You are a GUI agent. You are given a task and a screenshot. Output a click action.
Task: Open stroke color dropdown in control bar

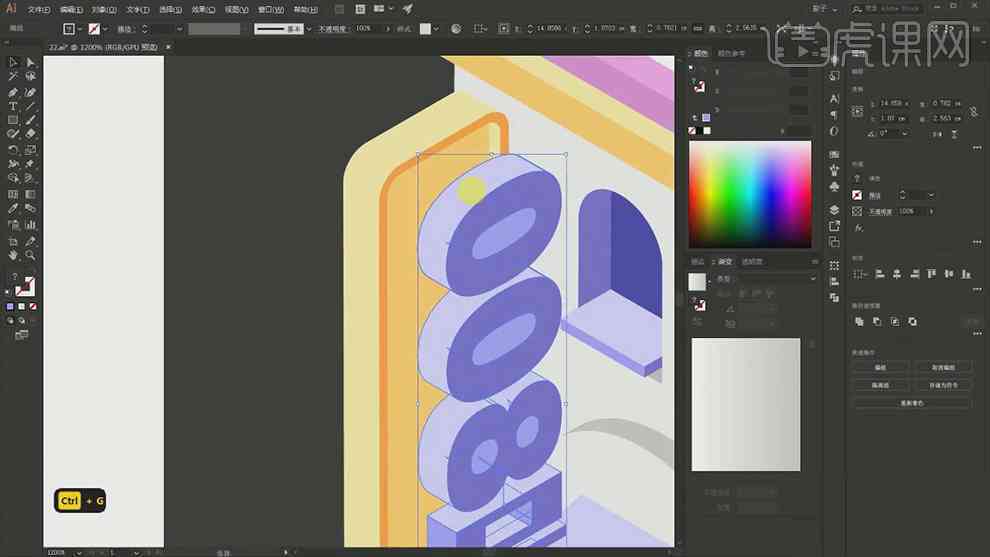pos(104,29)
